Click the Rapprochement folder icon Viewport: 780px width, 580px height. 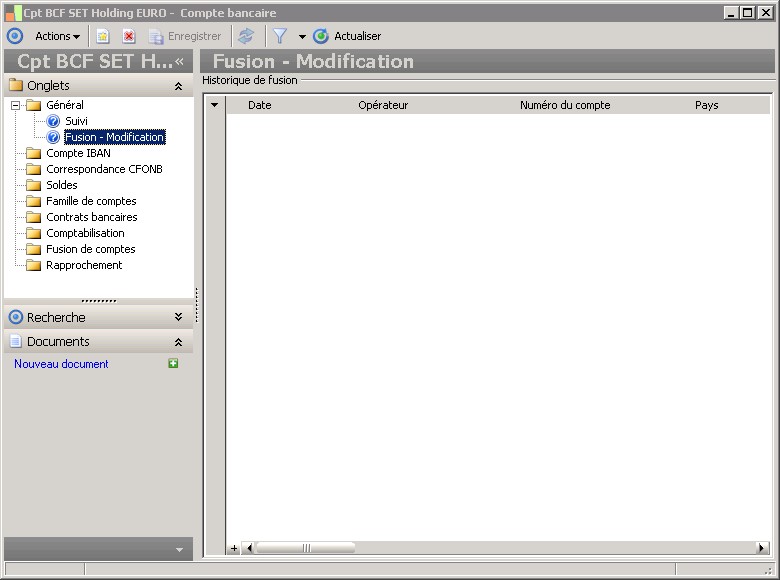33,265
